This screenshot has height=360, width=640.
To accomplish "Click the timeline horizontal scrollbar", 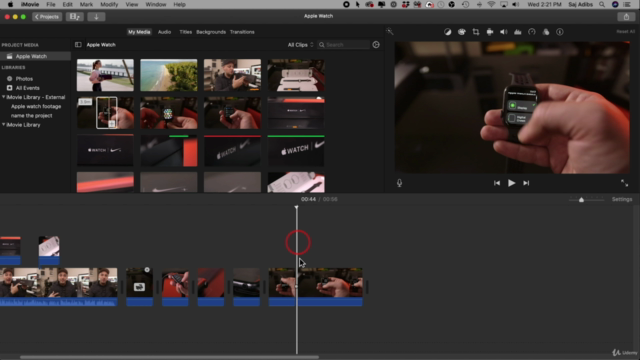I will 169,357.
